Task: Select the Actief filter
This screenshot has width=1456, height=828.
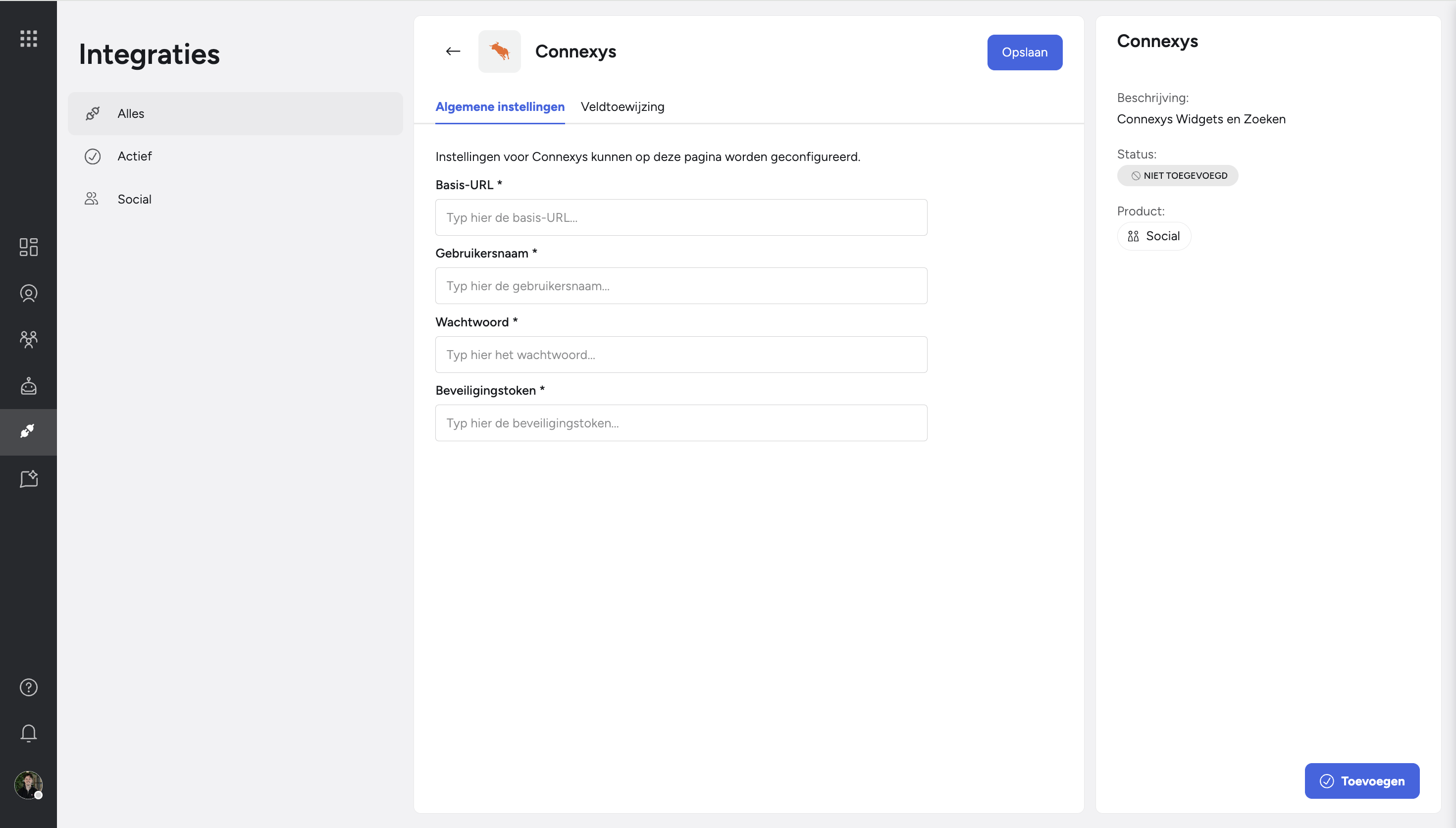Action: [235, 156]
